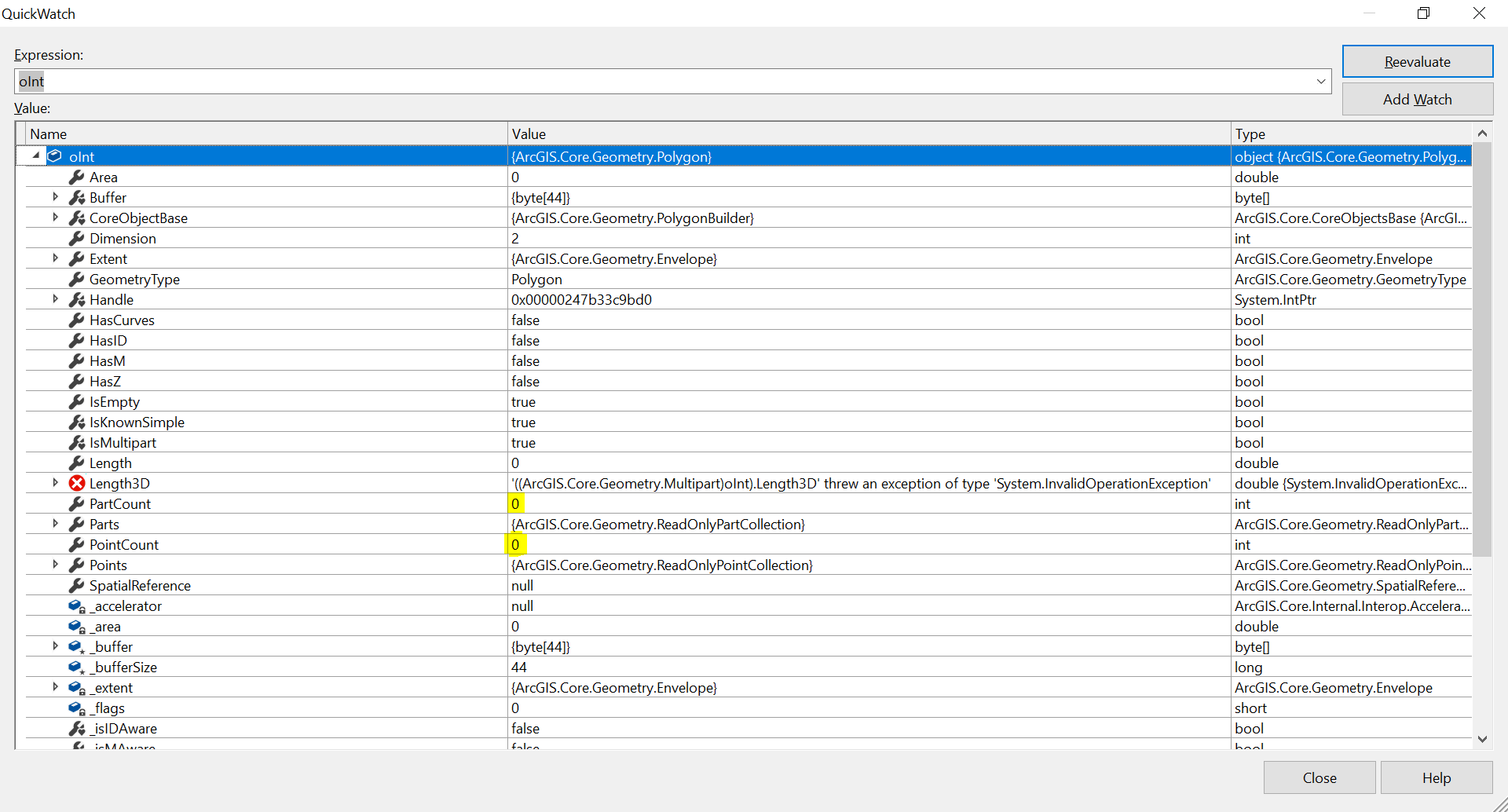
Task: Select the _bufferSize value 44
Action: point(519,668)
